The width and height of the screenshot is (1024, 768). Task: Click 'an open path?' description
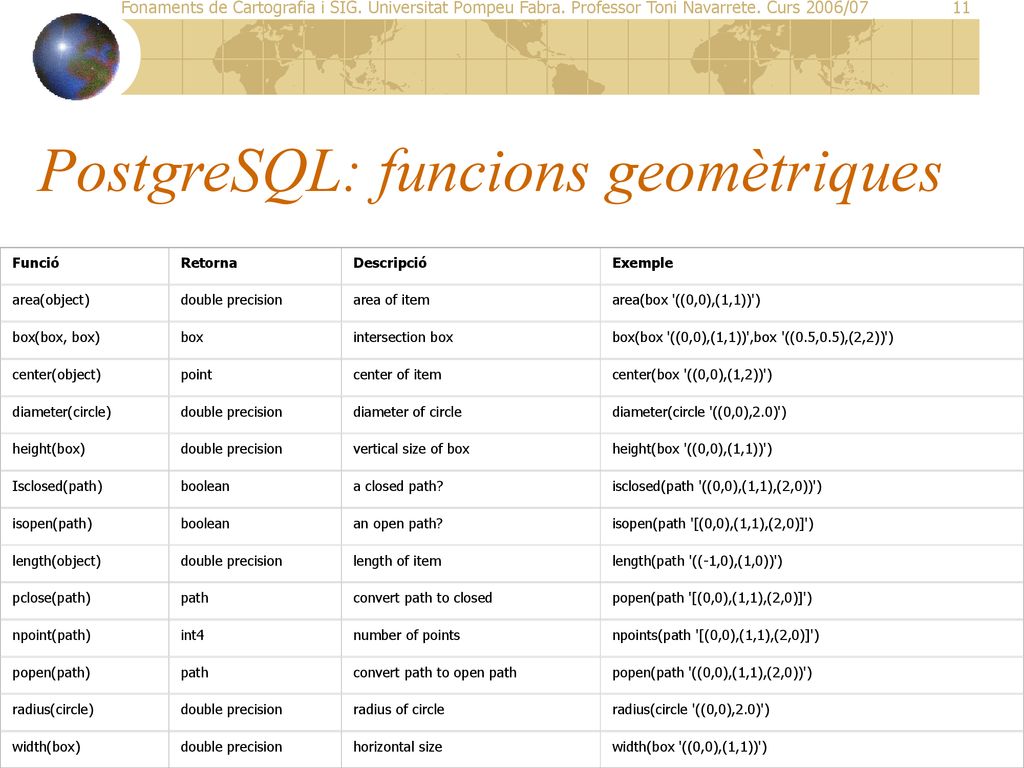[398, 524]
